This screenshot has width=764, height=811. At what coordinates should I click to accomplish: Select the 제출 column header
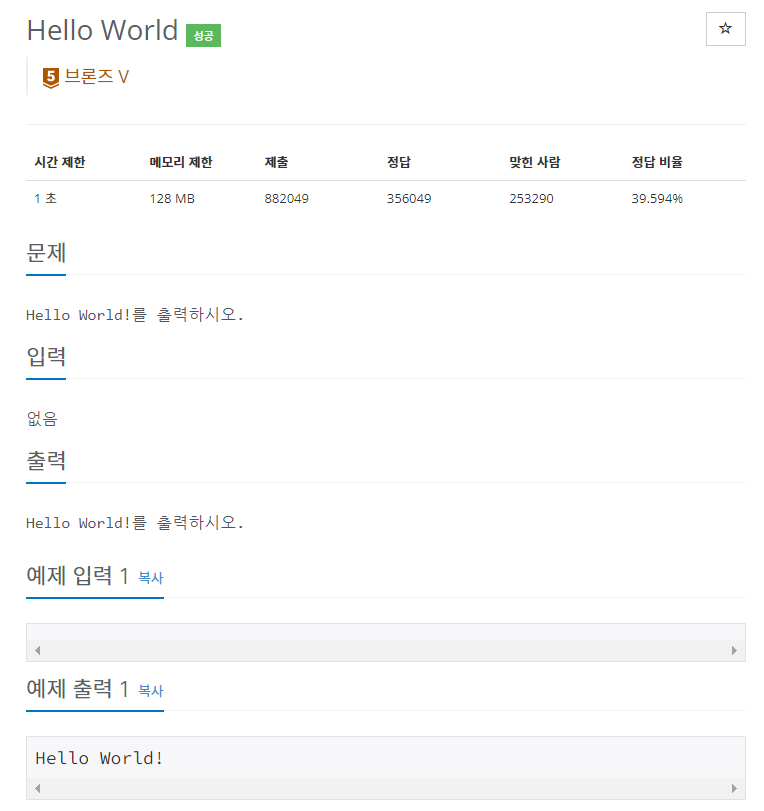click(276, 161)
